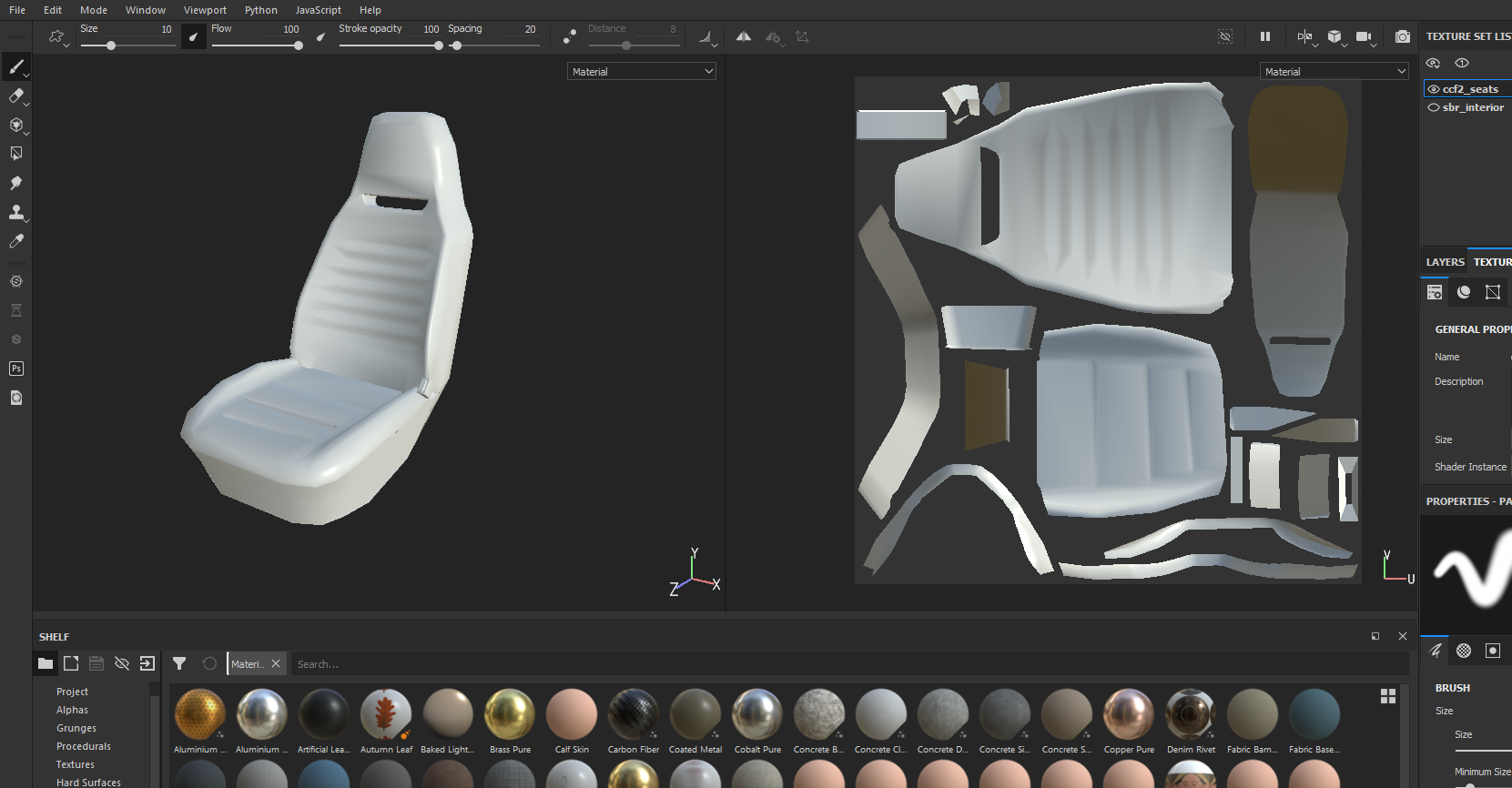
Task: Click the Flow slider in the toolbar
Action: point(257,45)
